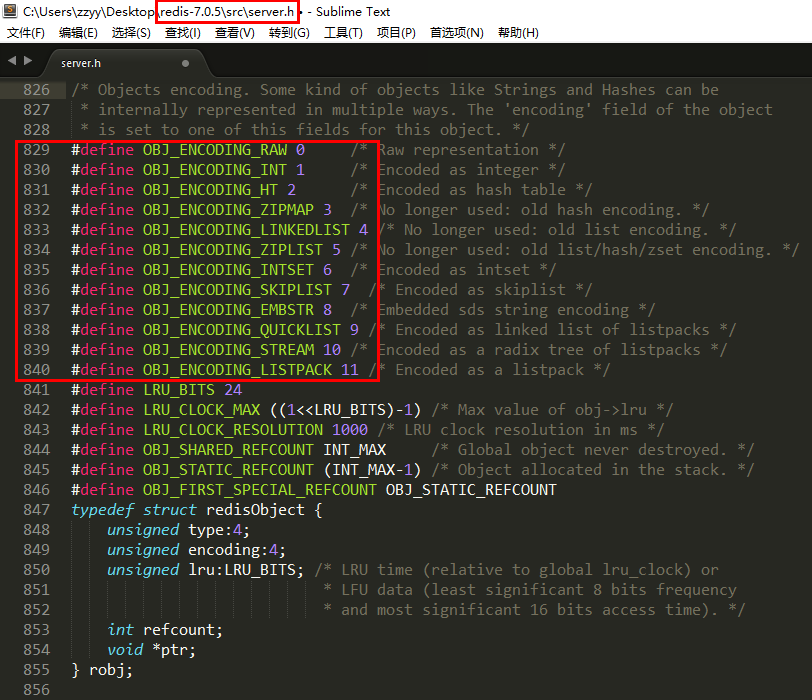
Task: Click line number 855 in gutter
Action: coord(36,670)
